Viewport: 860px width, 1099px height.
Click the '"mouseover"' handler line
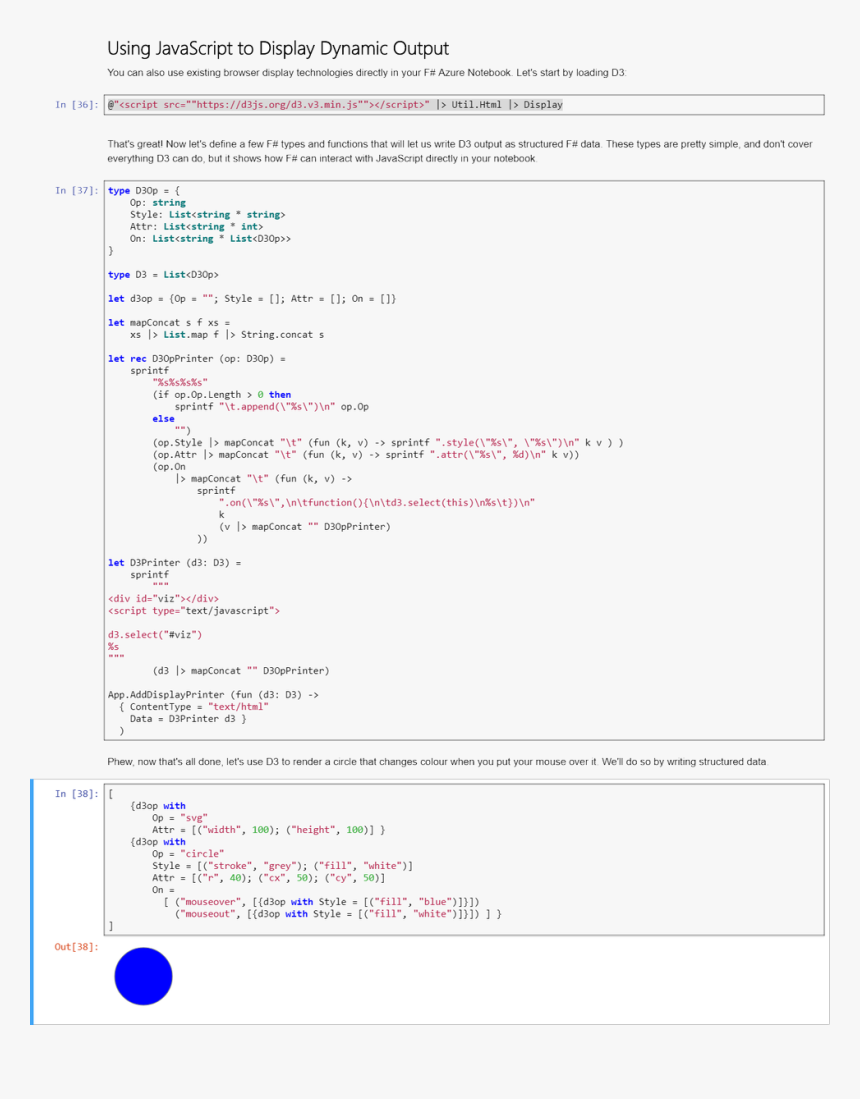tap(322, 902)
